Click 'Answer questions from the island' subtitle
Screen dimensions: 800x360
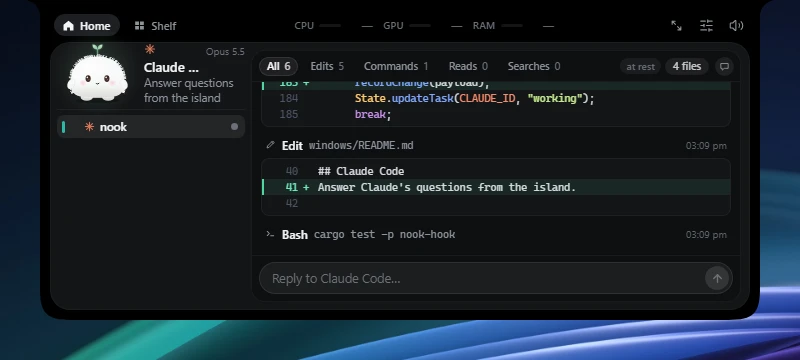click(188, 90)
